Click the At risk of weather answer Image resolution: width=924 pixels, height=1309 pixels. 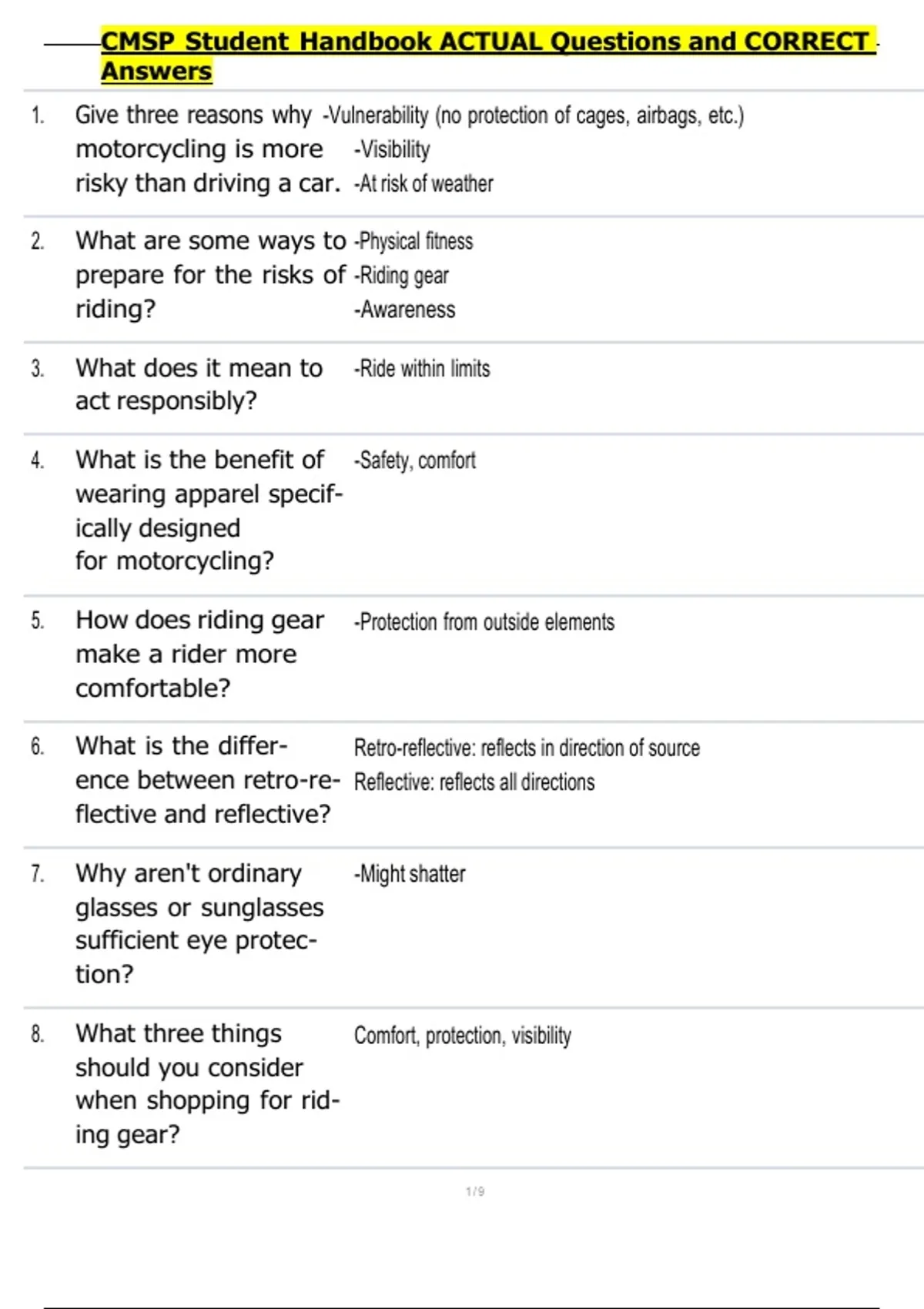click(423, 183)
